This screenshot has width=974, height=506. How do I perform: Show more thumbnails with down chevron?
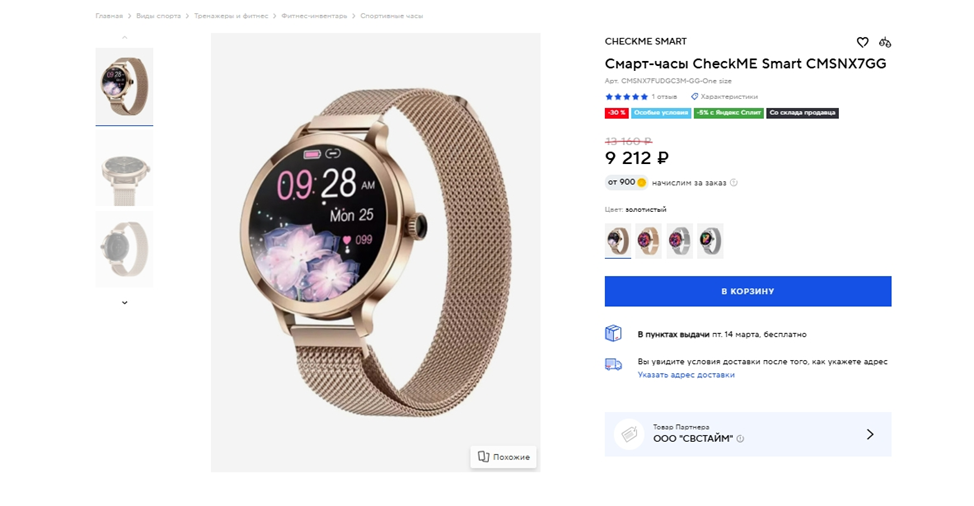tap(124, 302)
